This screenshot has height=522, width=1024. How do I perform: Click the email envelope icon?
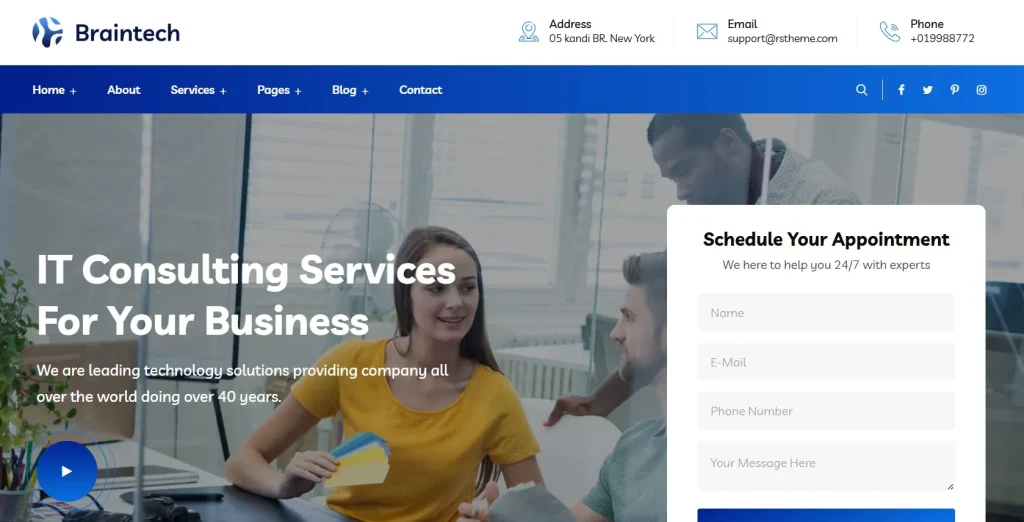(x=707, y=31)
